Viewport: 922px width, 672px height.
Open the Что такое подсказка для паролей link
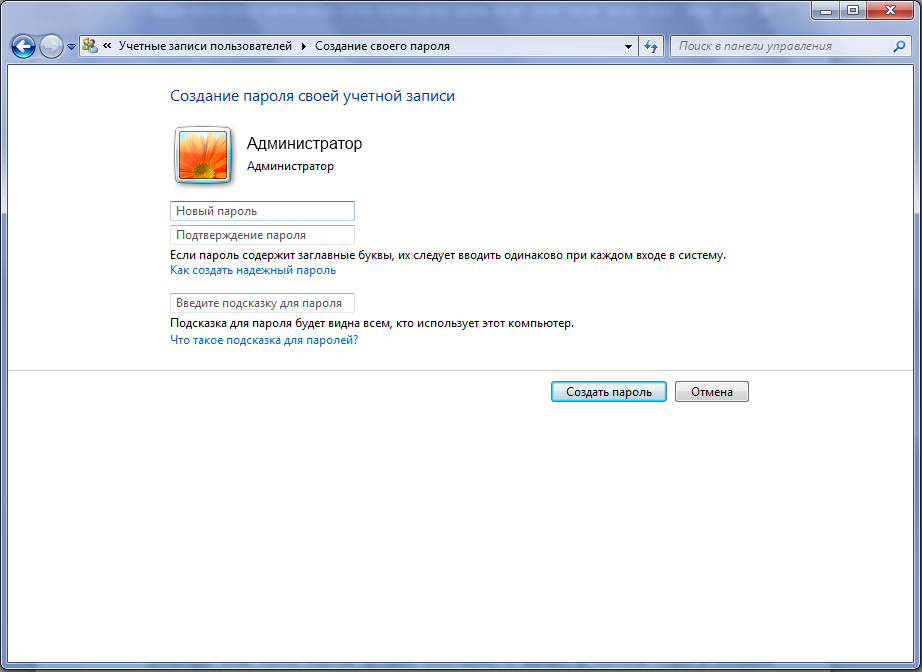pyautogui.click(x=264, y=340)
